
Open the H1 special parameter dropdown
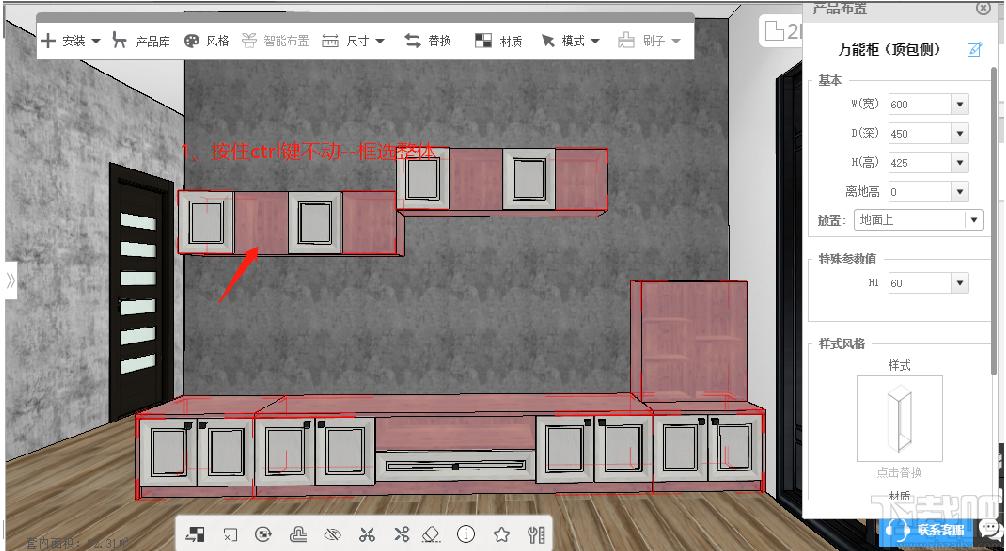960,283
